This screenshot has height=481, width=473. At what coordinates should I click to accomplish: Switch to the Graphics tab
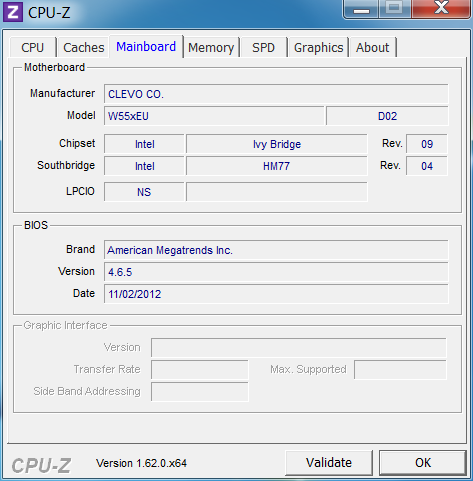(318, 47)
